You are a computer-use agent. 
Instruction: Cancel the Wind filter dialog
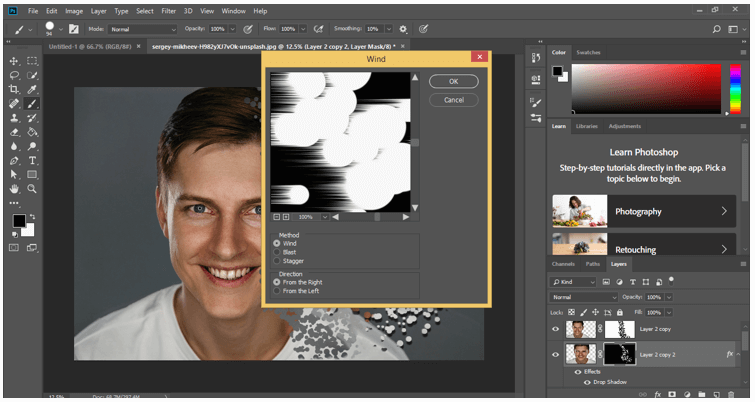pos(453,100)
